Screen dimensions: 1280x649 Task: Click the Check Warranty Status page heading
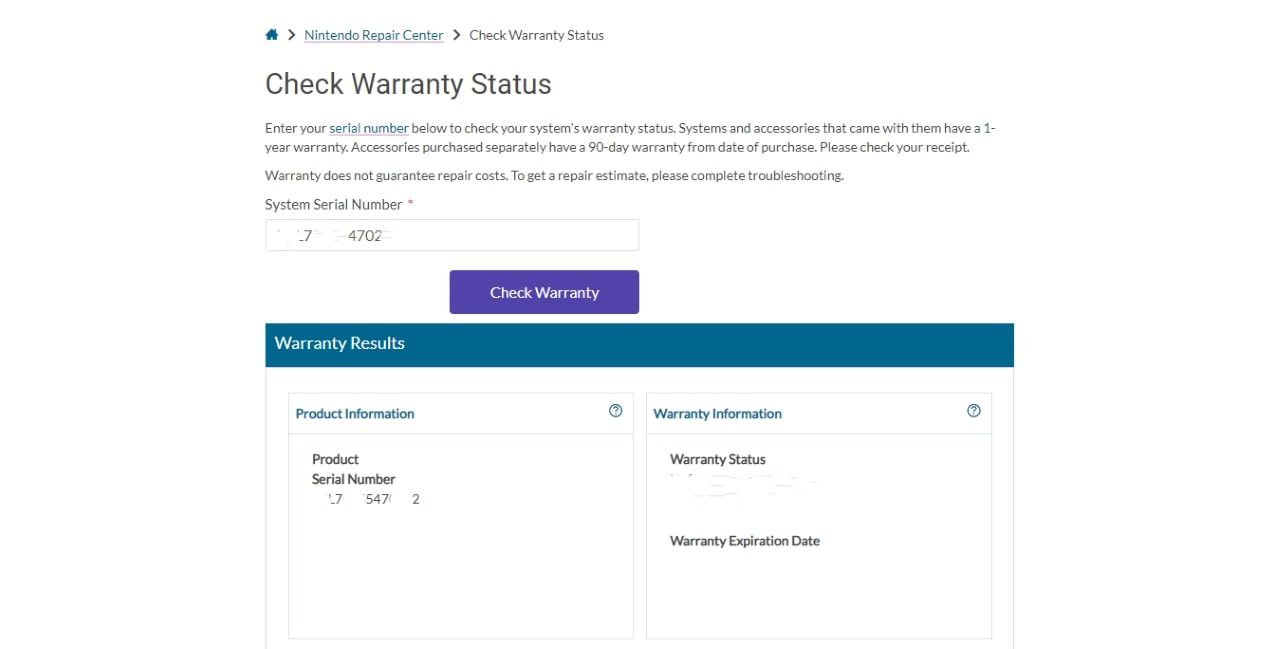pyautogui.click(x=408, y=84)
